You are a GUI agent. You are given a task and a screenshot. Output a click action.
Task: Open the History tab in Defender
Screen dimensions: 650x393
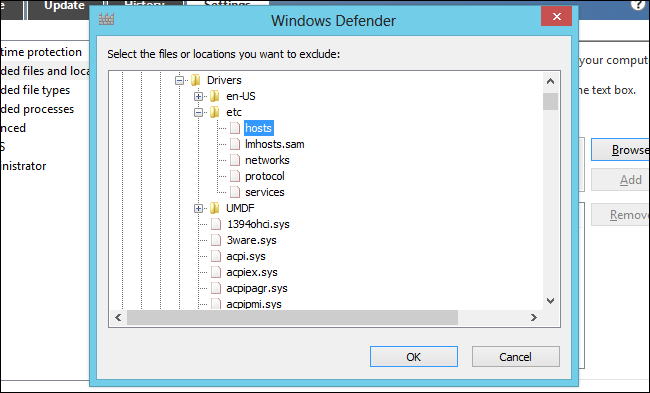[144, 4]
